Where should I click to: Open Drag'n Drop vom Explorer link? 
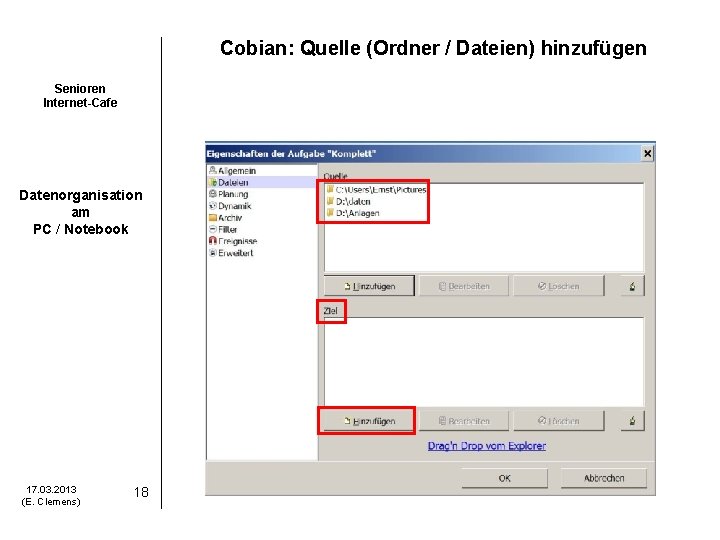click(x=487, y=445)
